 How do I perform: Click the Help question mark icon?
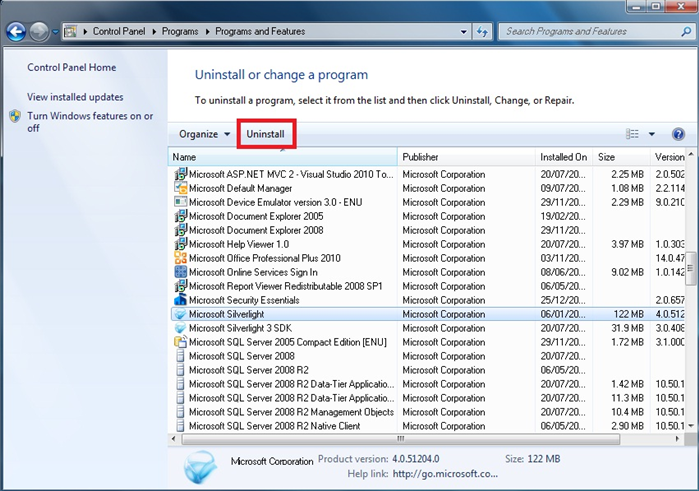click(x=678, y=134)
